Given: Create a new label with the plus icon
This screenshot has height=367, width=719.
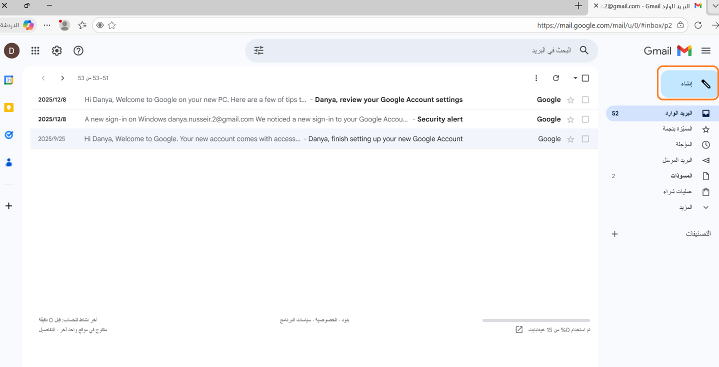Looking at the screenshot, I should (x=615, y=234).
